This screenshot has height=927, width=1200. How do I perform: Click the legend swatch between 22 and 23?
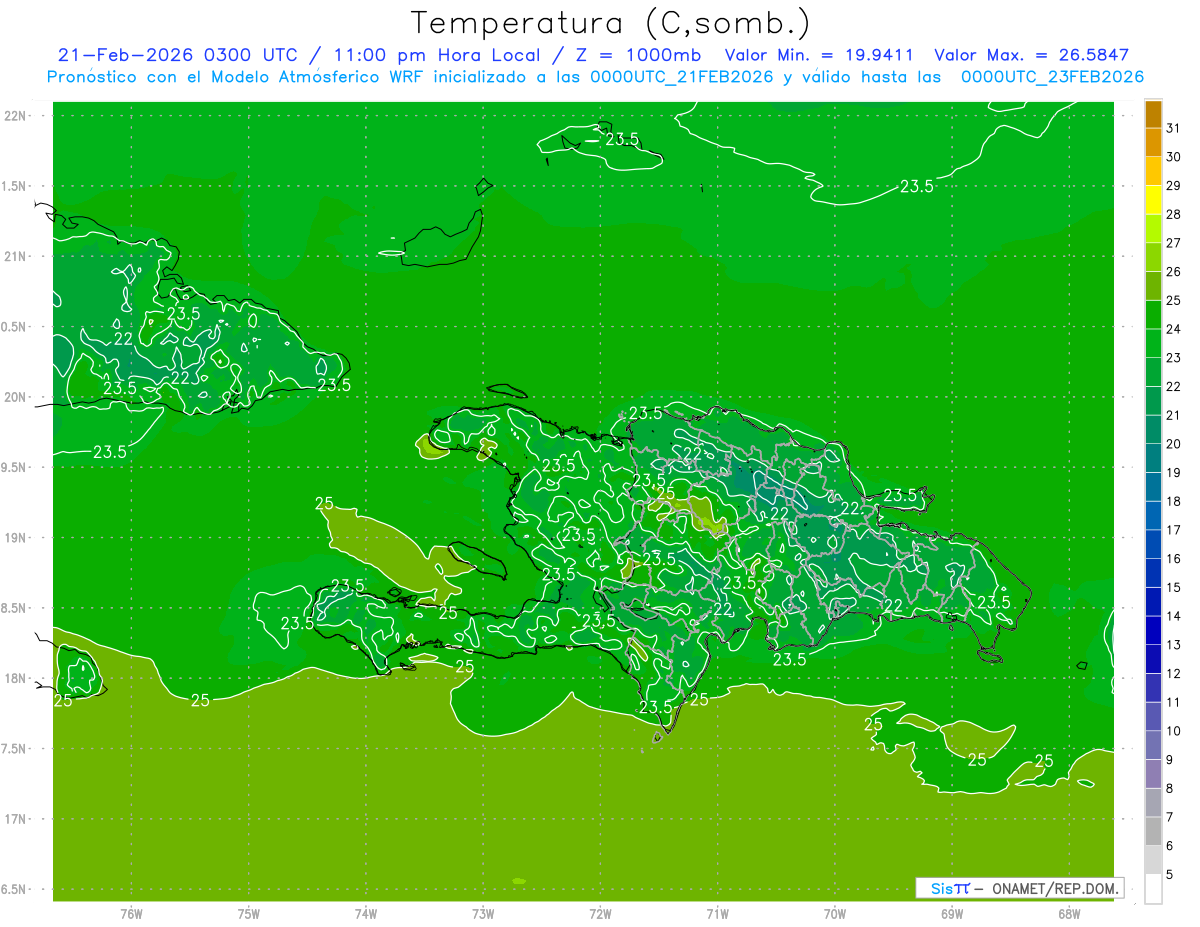(x=1153, y=373)
